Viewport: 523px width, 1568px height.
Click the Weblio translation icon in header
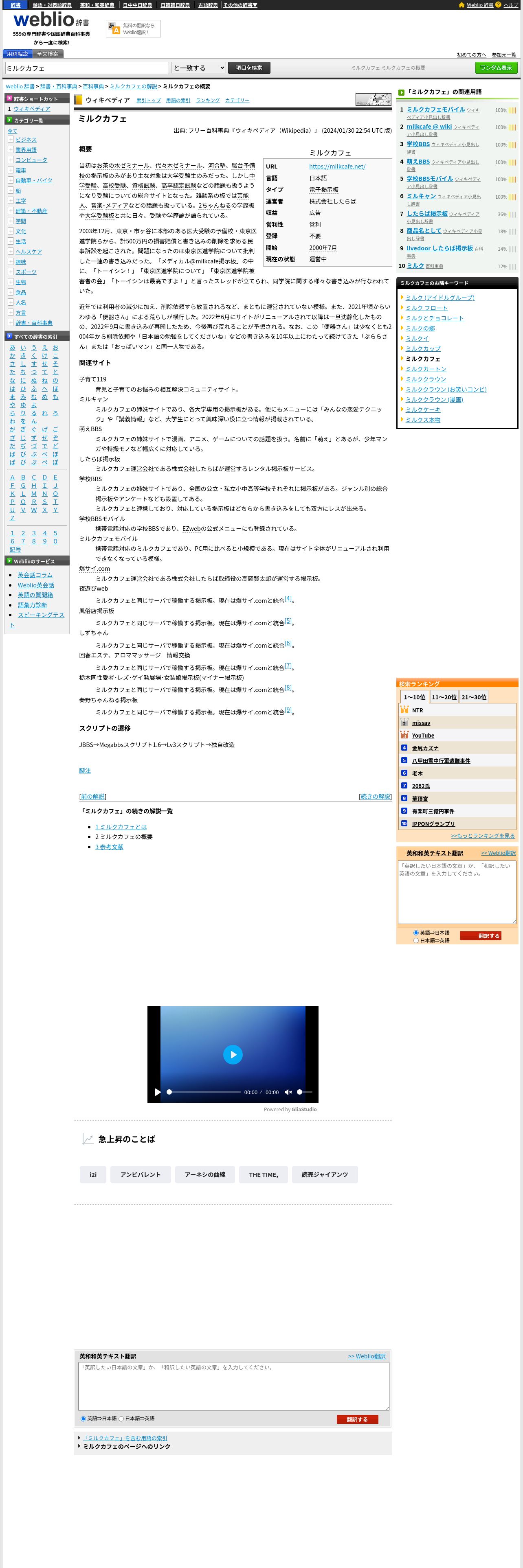[114, 28]
